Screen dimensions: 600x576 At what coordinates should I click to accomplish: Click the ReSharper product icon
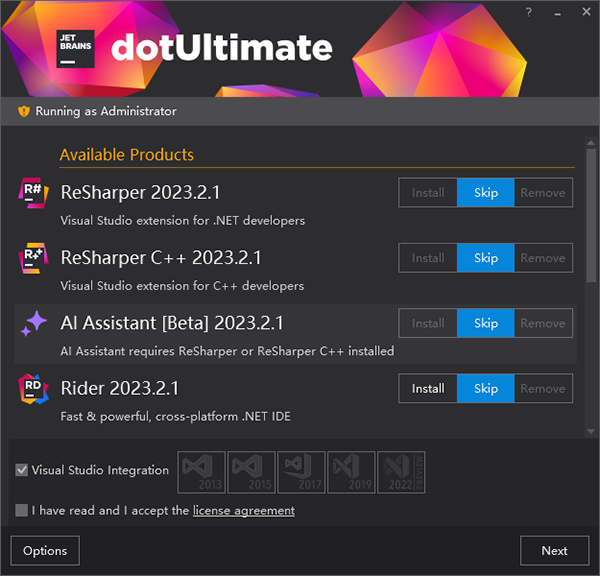[34, 193]
